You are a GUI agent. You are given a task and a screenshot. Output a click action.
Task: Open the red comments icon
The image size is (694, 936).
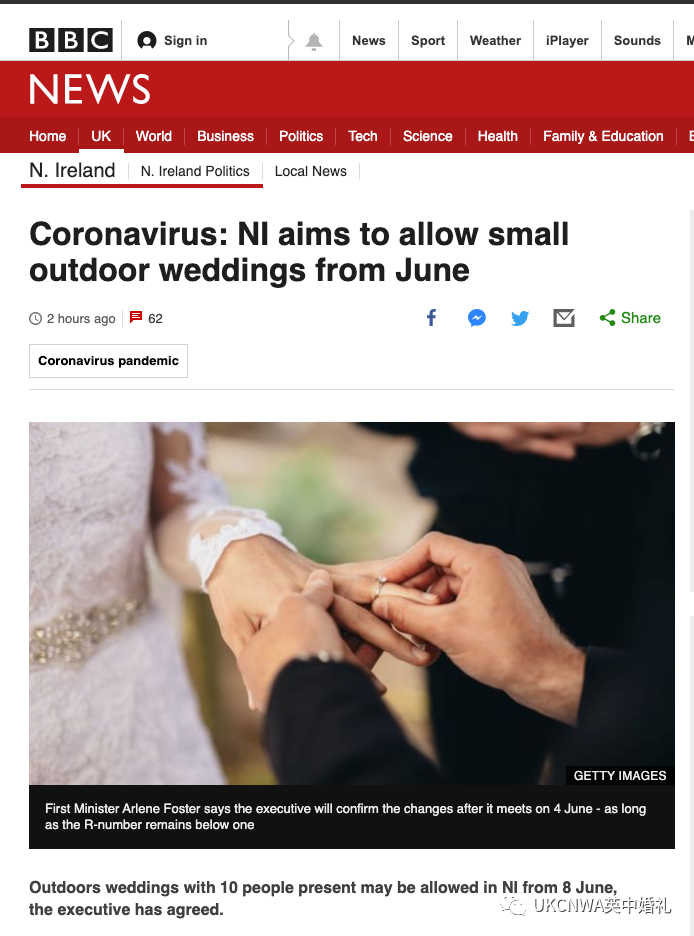[136, 317]
